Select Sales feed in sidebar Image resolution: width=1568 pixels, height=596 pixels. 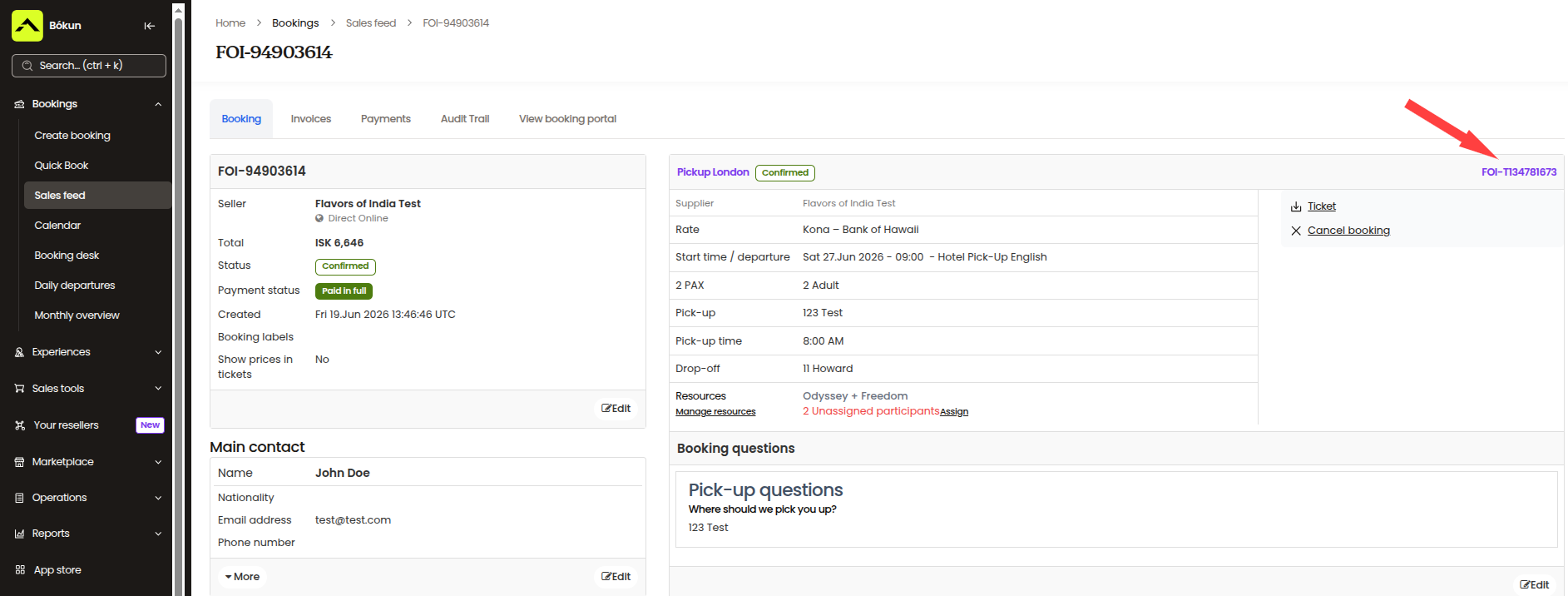click(98, 196)
